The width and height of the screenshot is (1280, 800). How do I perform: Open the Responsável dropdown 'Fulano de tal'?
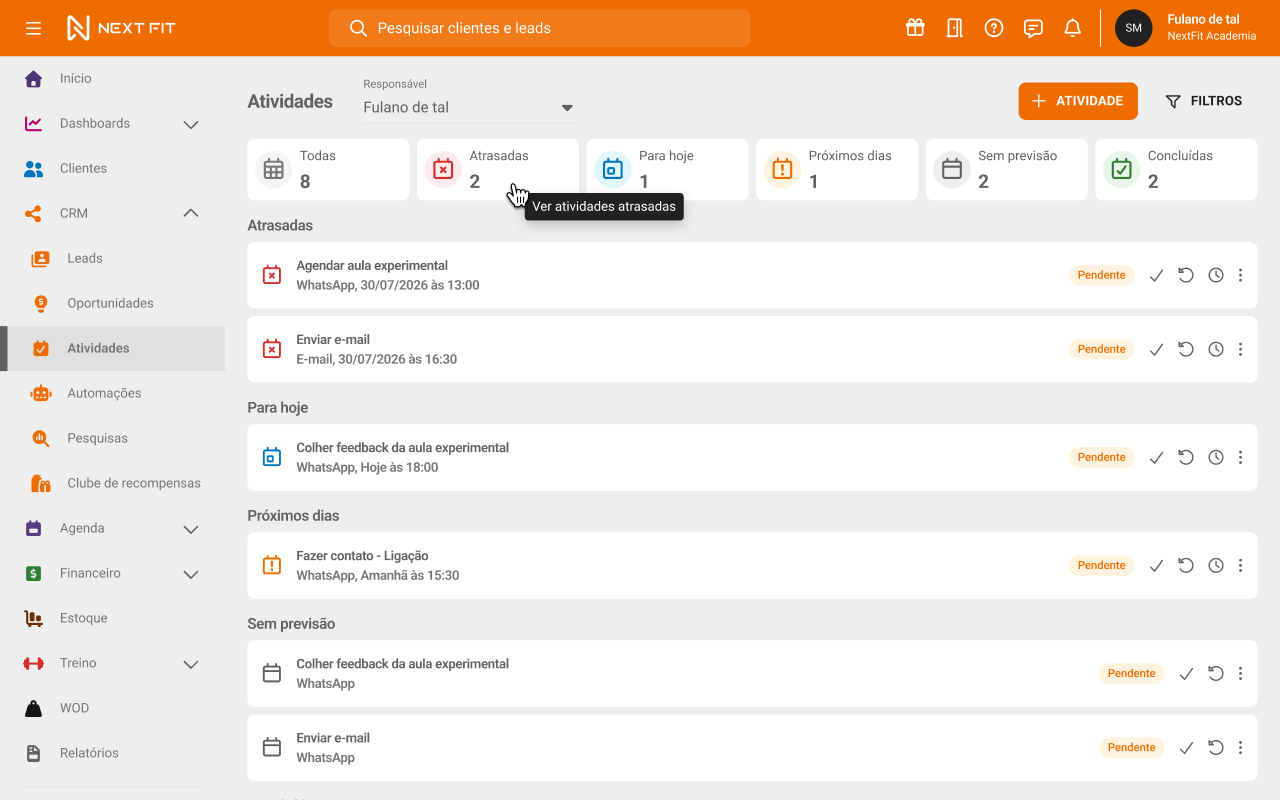(469, 107)
